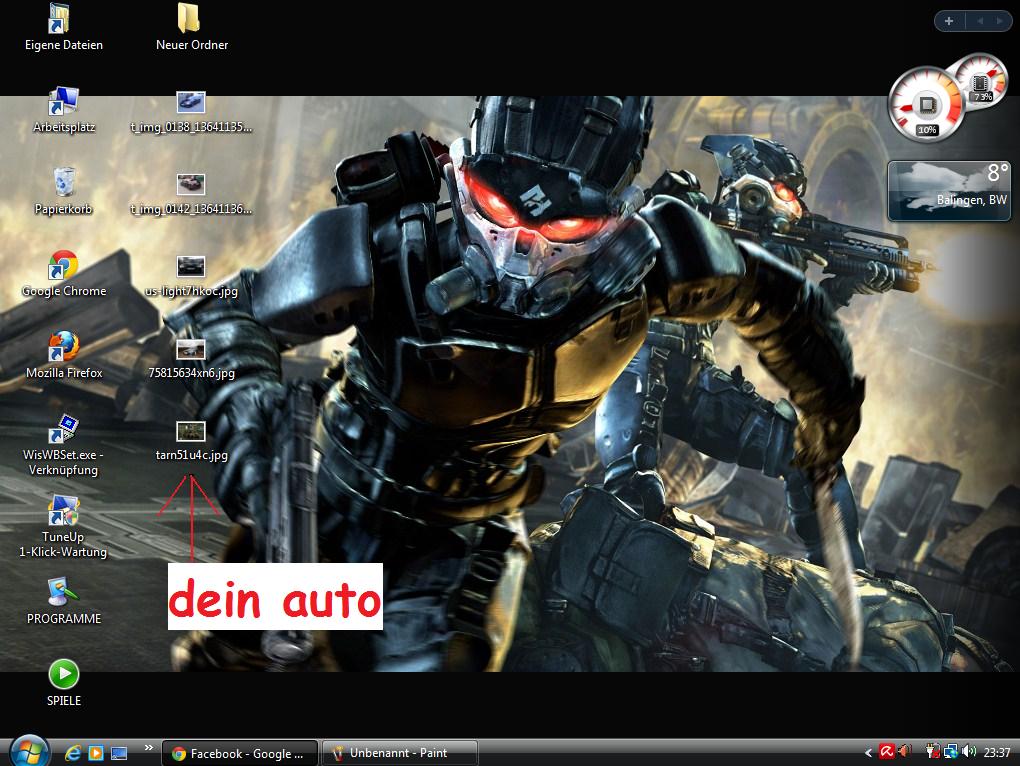Click the sidebar previous page arrow

[979, 21]
